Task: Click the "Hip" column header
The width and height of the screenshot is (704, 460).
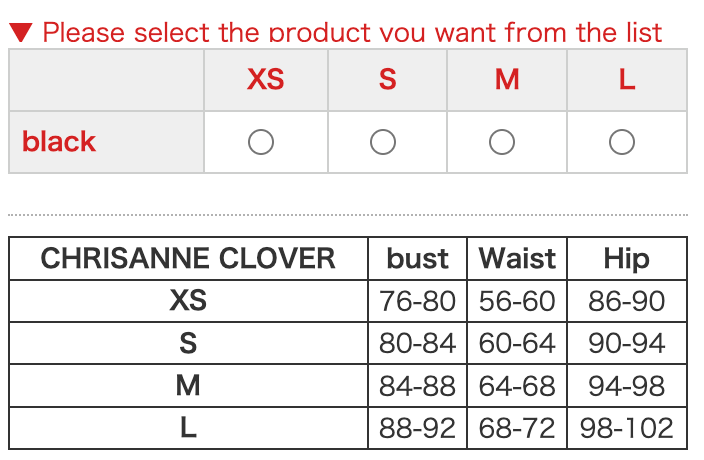Action: pos(627,259)
